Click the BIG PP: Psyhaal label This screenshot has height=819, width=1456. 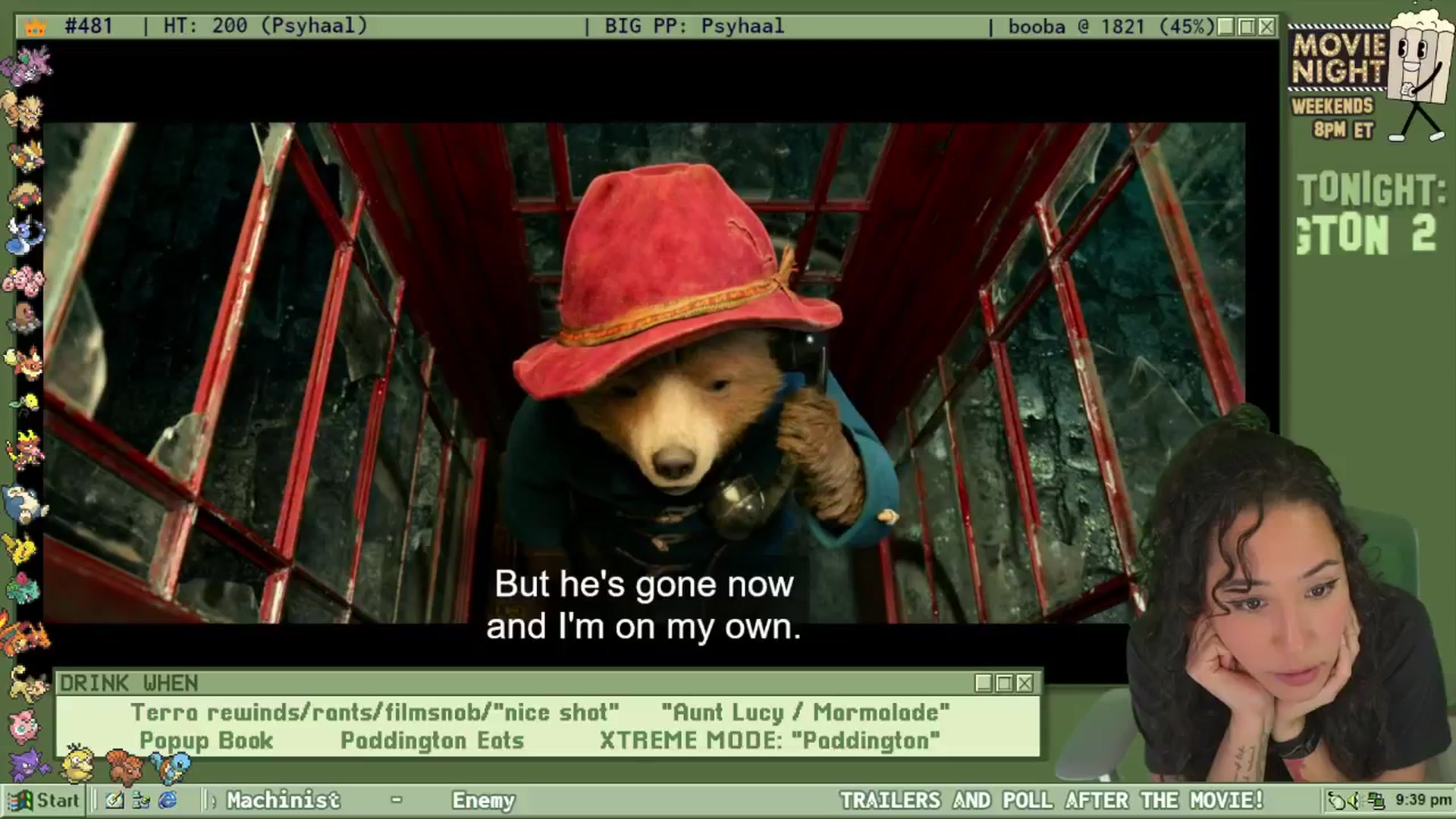click(694, 26)
